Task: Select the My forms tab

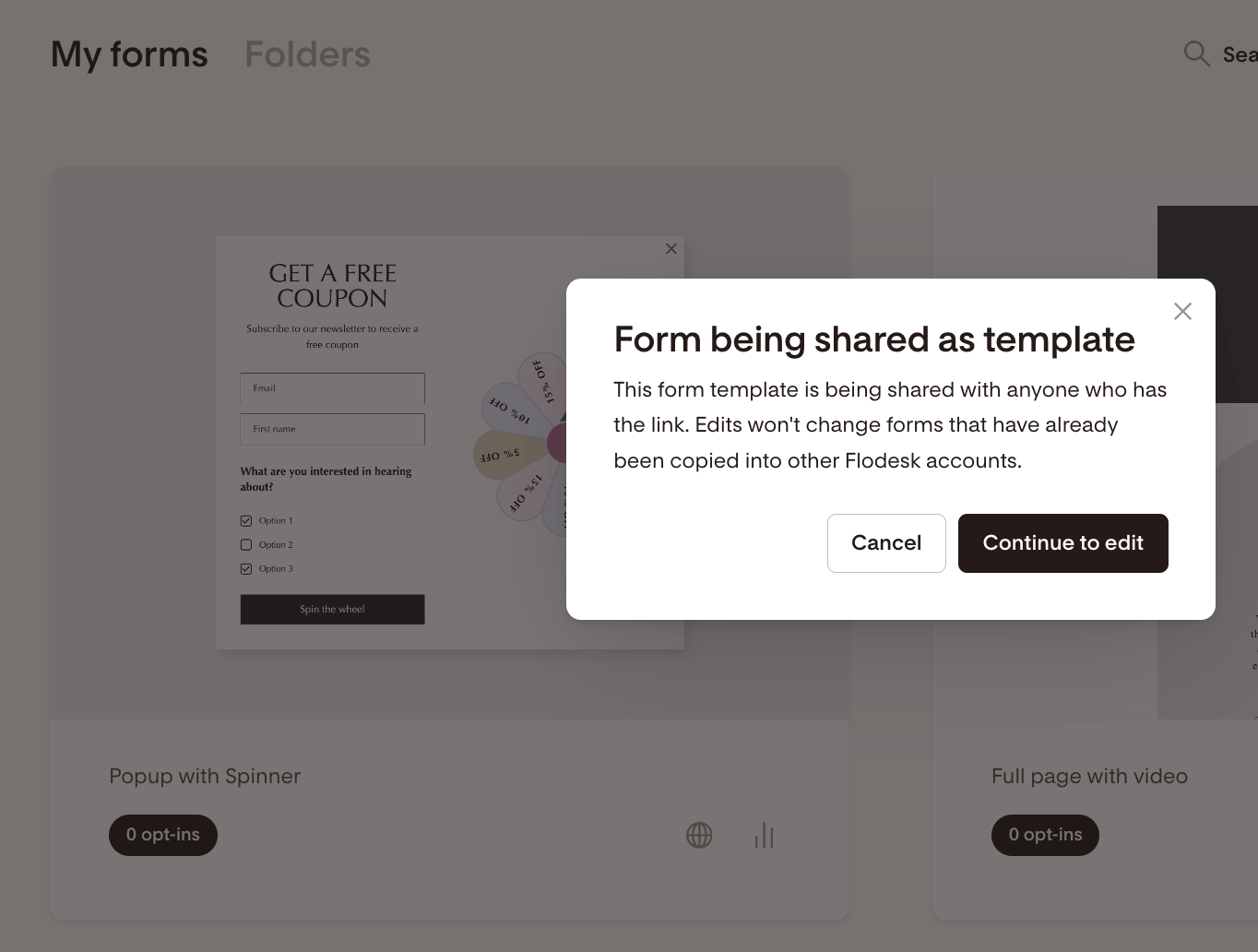Action: coord(129,55)
